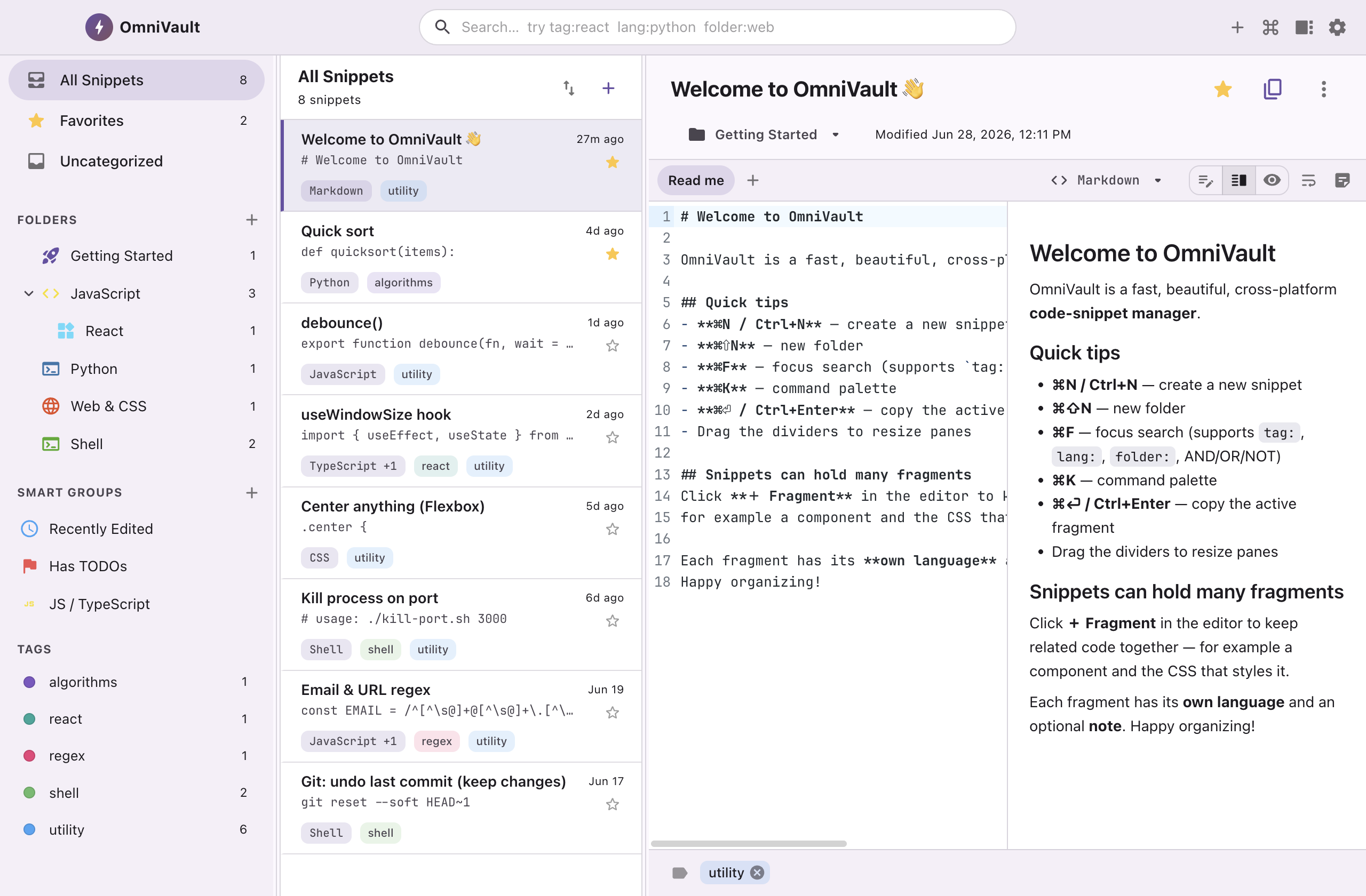Open the debounce() snippet
Screen dimensions: 1366x896
pyautogui.click(x=462, y=349)
